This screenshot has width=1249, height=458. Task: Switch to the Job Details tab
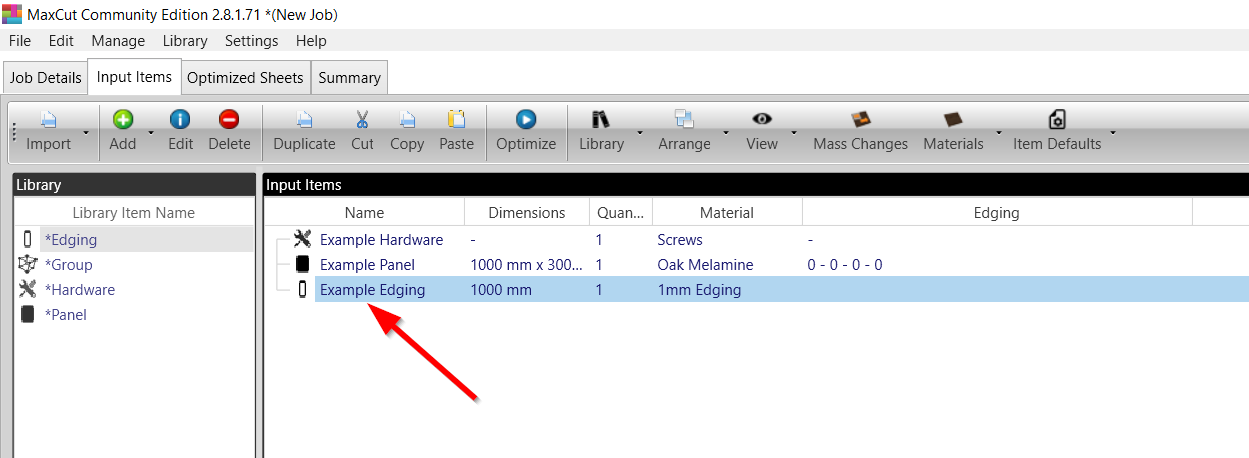point(45,77)
